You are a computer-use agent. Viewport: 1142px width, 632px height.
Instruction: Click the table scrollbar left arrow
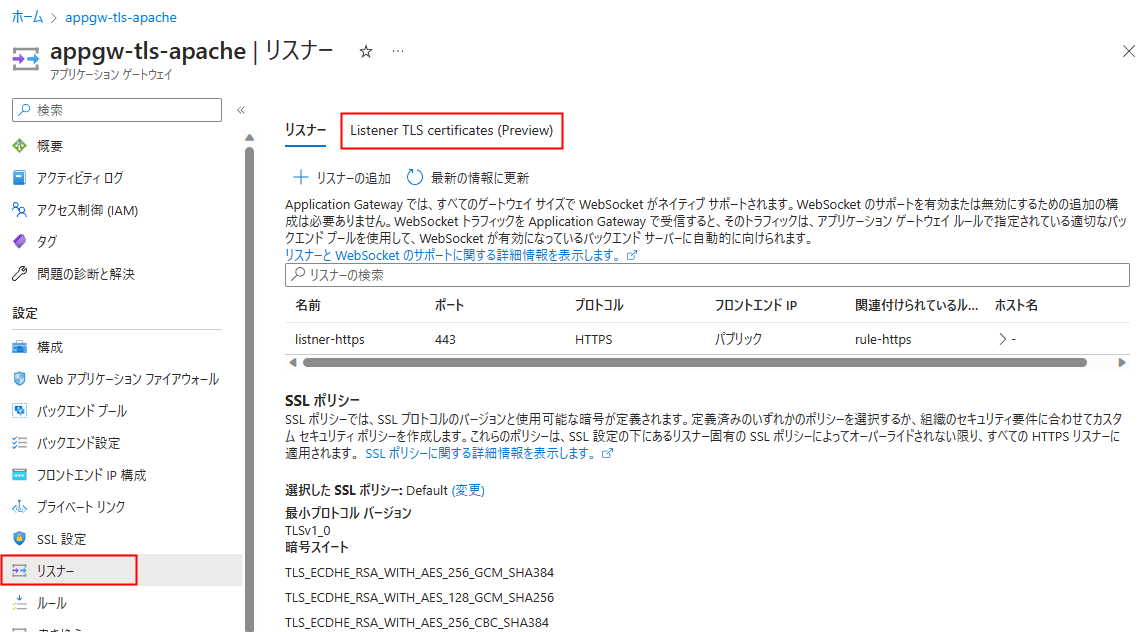click(293, 363)
